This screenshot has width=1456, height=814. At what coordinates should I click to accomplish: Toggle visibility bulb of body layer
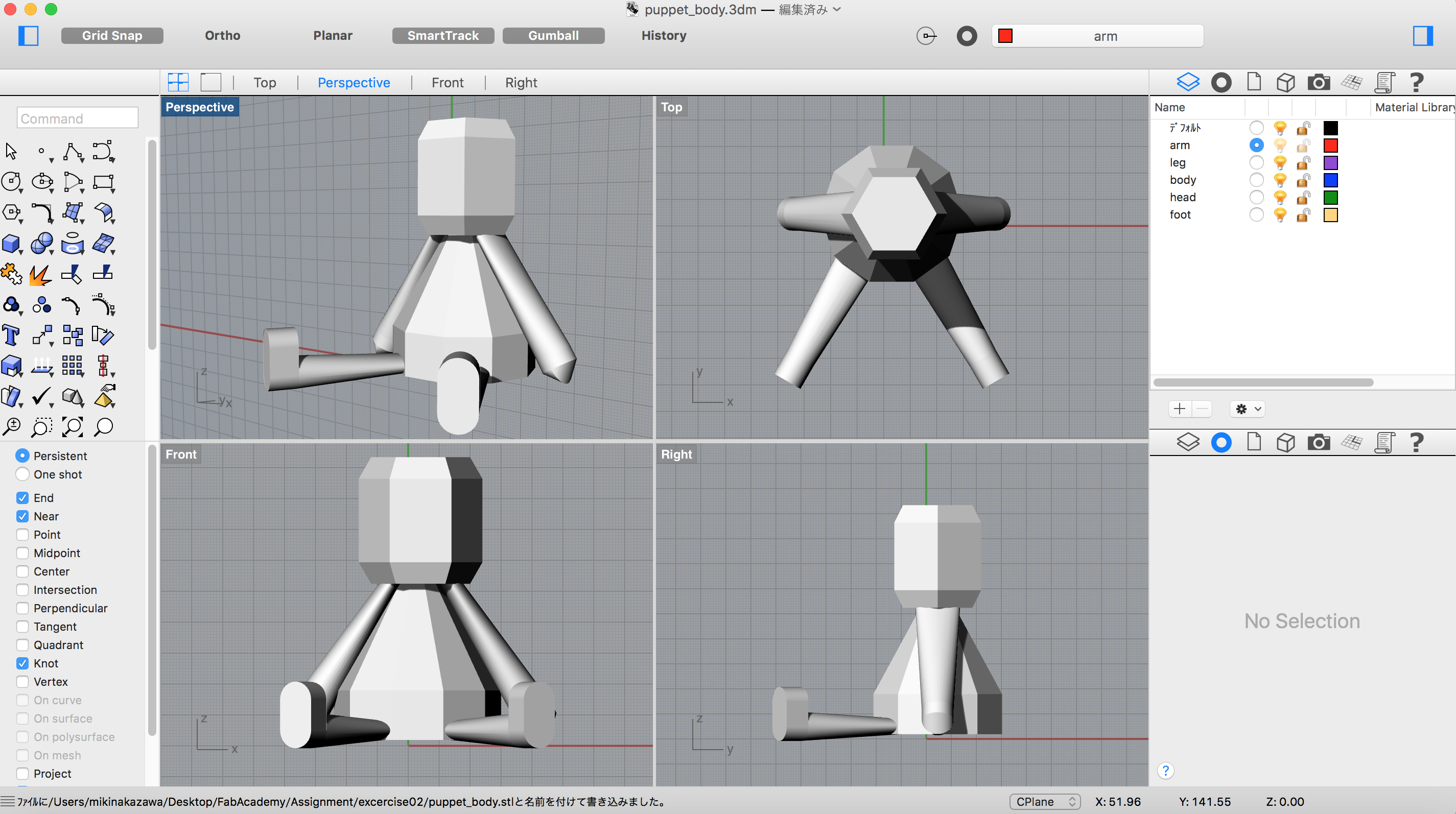click(1280, 180)
